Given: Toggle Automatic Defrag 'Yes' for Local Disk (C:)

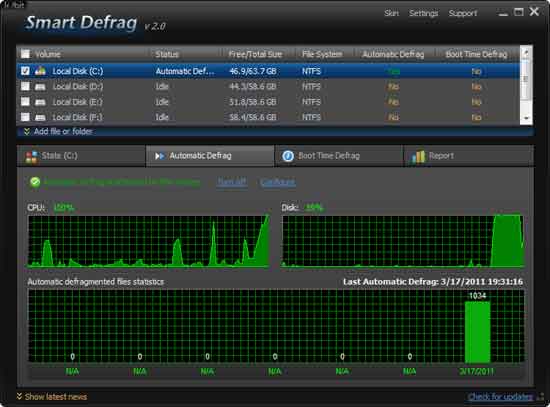Looking at the screenshot, I should (x=394, y=71).
